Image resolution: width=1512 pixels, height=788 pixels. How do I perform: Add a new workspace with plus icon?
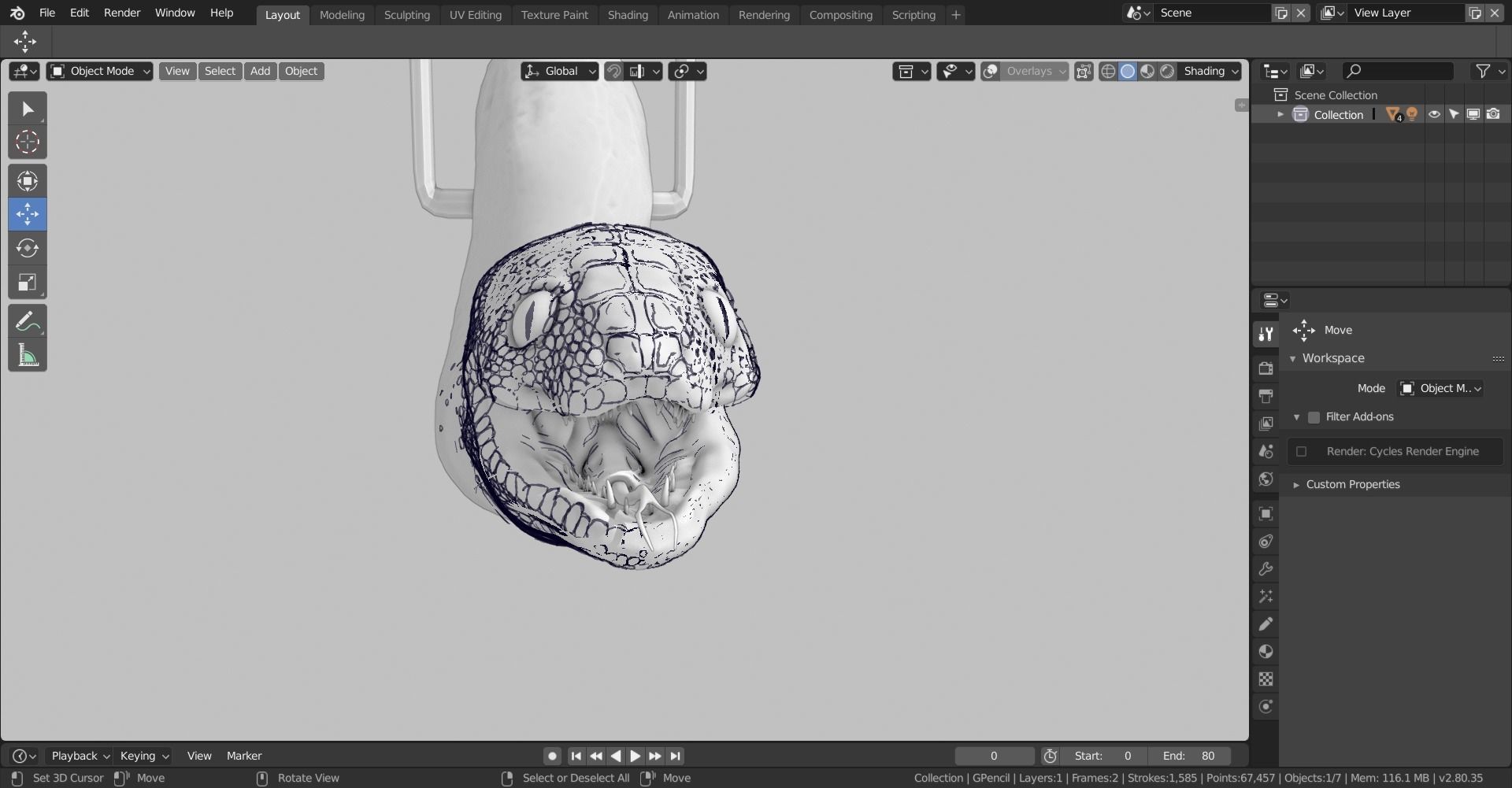(956, 15)
